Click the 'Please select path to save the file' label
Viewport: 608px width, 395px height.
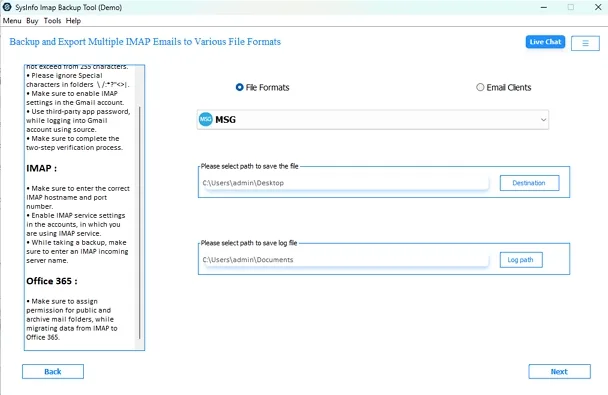(250, 166)
